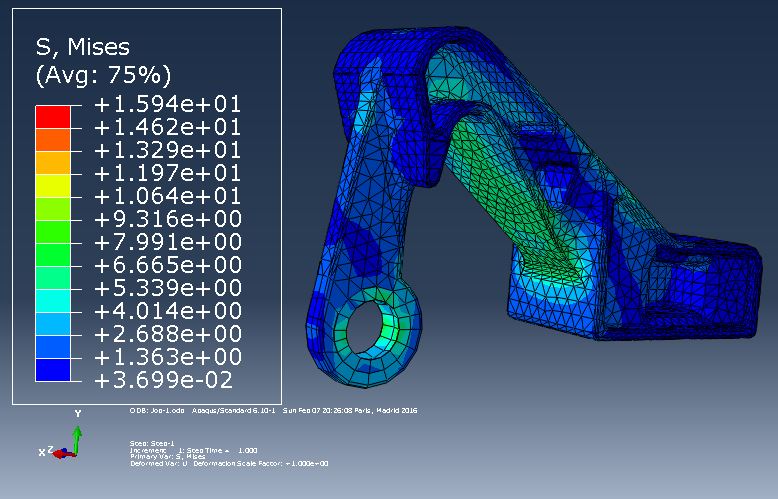Click legend value +1.064e+01
Image resolution: width=778 pixels, height=499 pixels.
coord(168,196)
